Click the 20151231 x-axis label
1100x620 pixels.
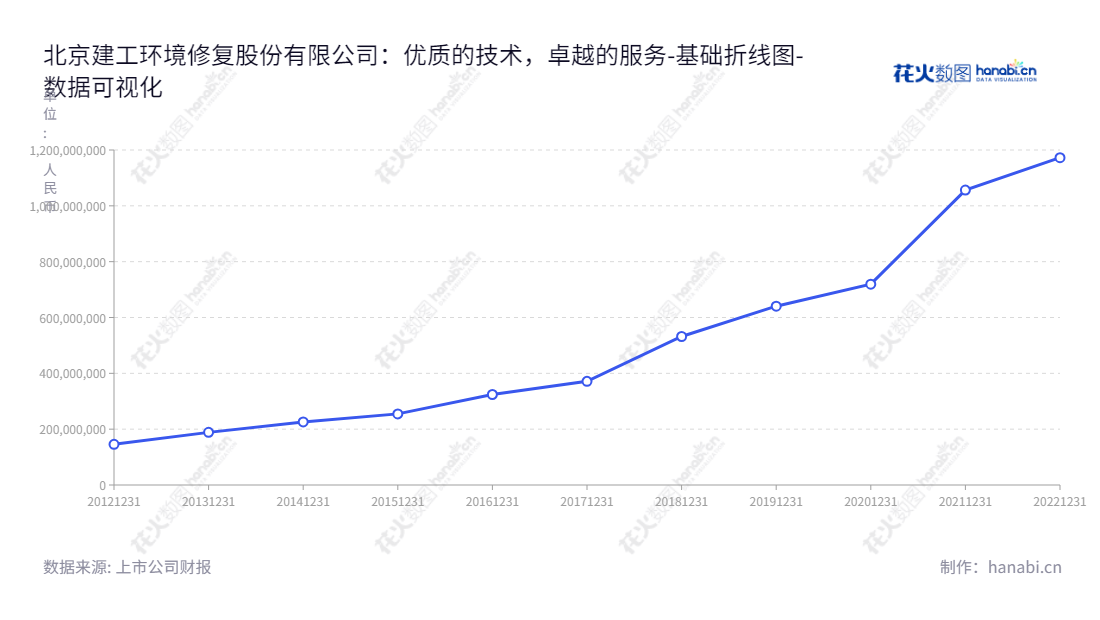(398, 501)
